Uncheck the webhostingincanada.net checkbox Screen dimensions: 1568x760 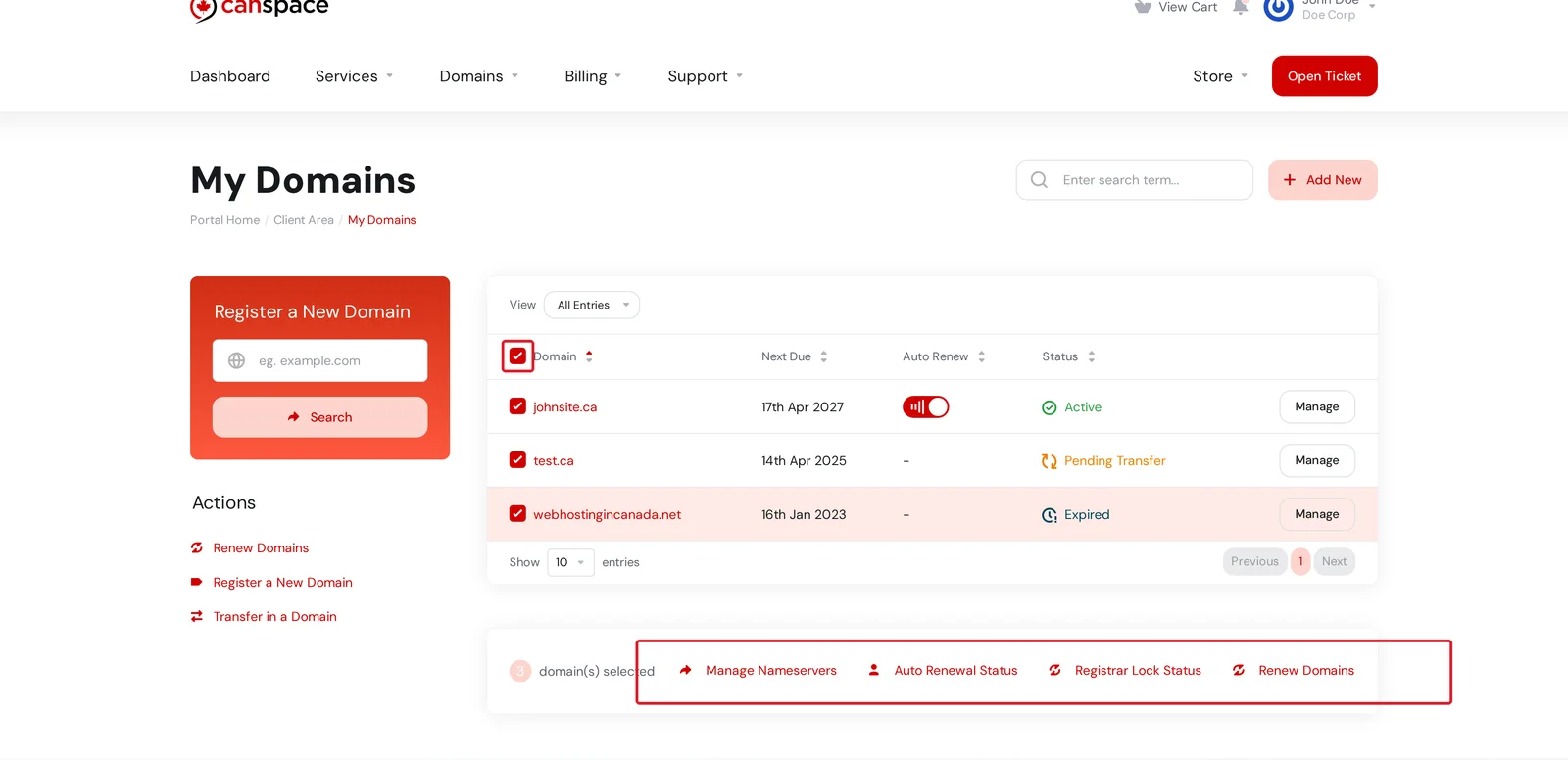click(517, 514)
